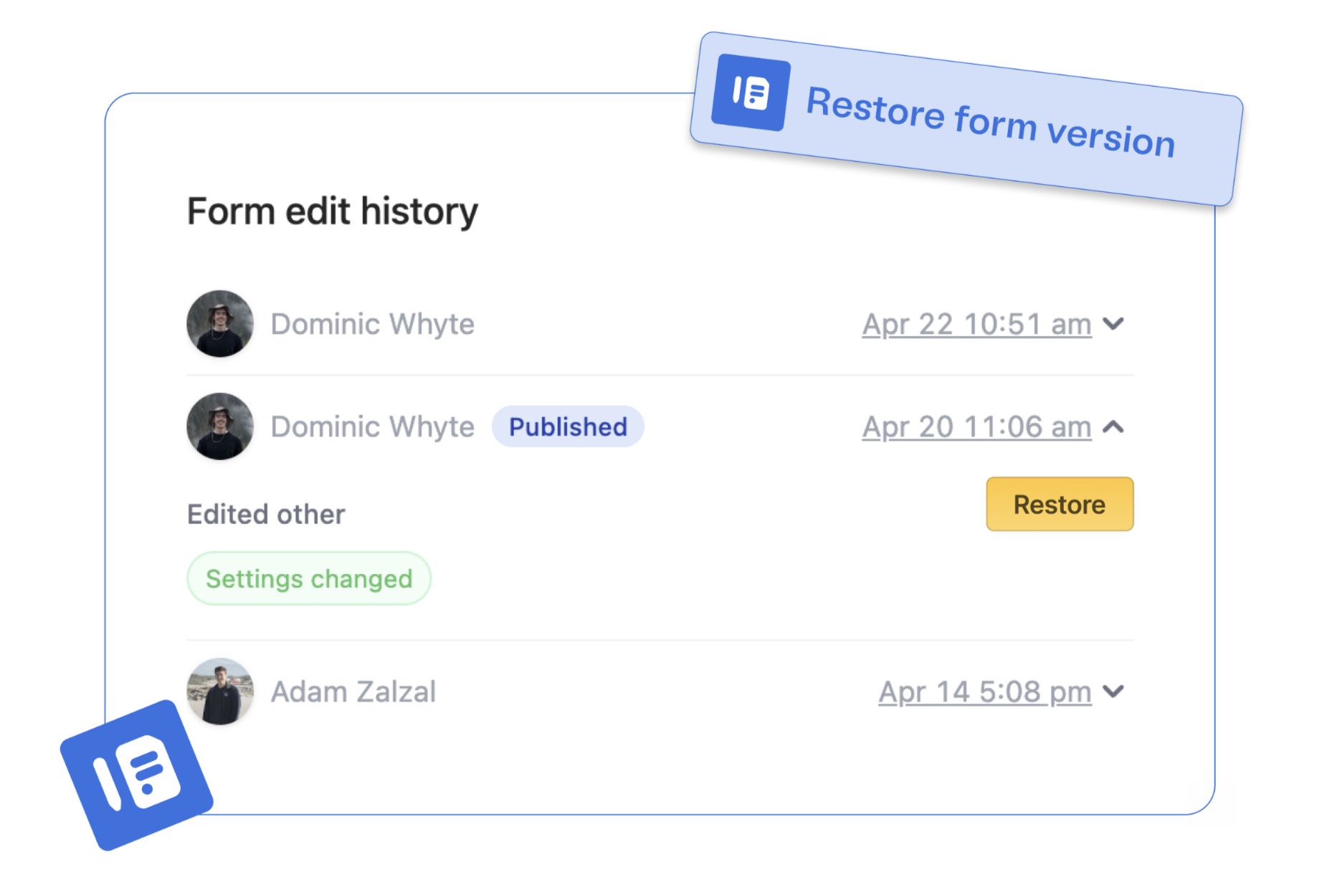Select the Form edit history heading
The height and width of the screenshot is (896, 1332).
point(332,211)
